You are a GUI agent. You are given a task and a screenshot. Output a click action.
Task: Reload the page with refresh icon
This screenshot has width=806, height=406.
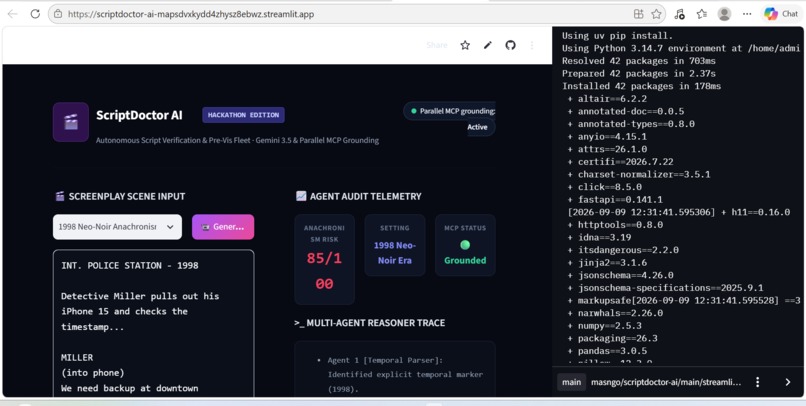[35, 14]
